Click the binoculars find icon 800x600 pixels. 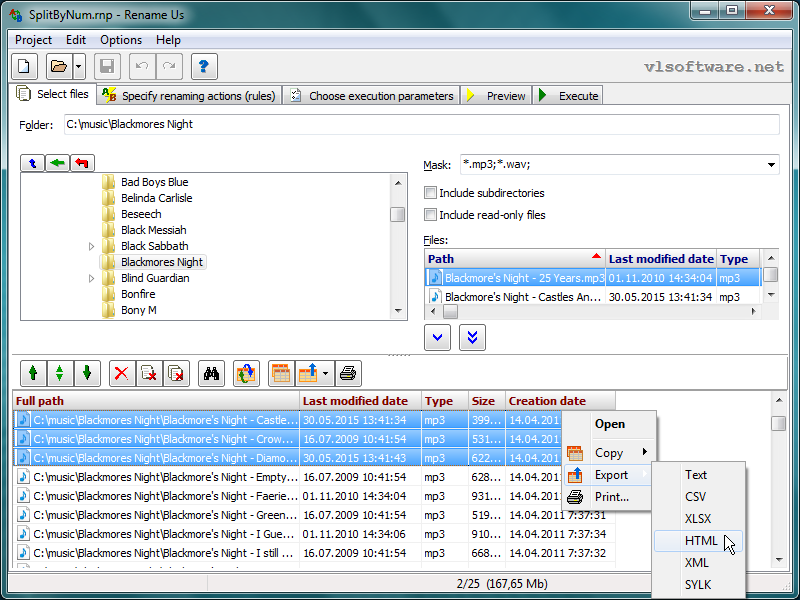pos(211,374)
